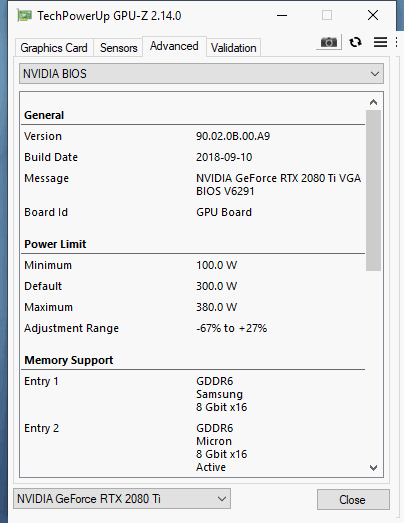Image resolution: width=404 pixels, height=523 pixels.
Task: Expand the NVIDIA BIOS dropdown
Action: [201, 74]
